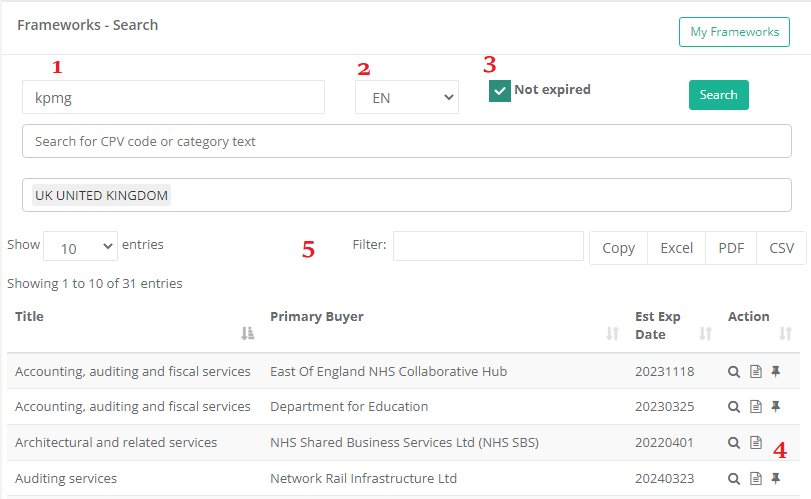Export table using Excel button
811x499 pixels.
click(676, 248)
